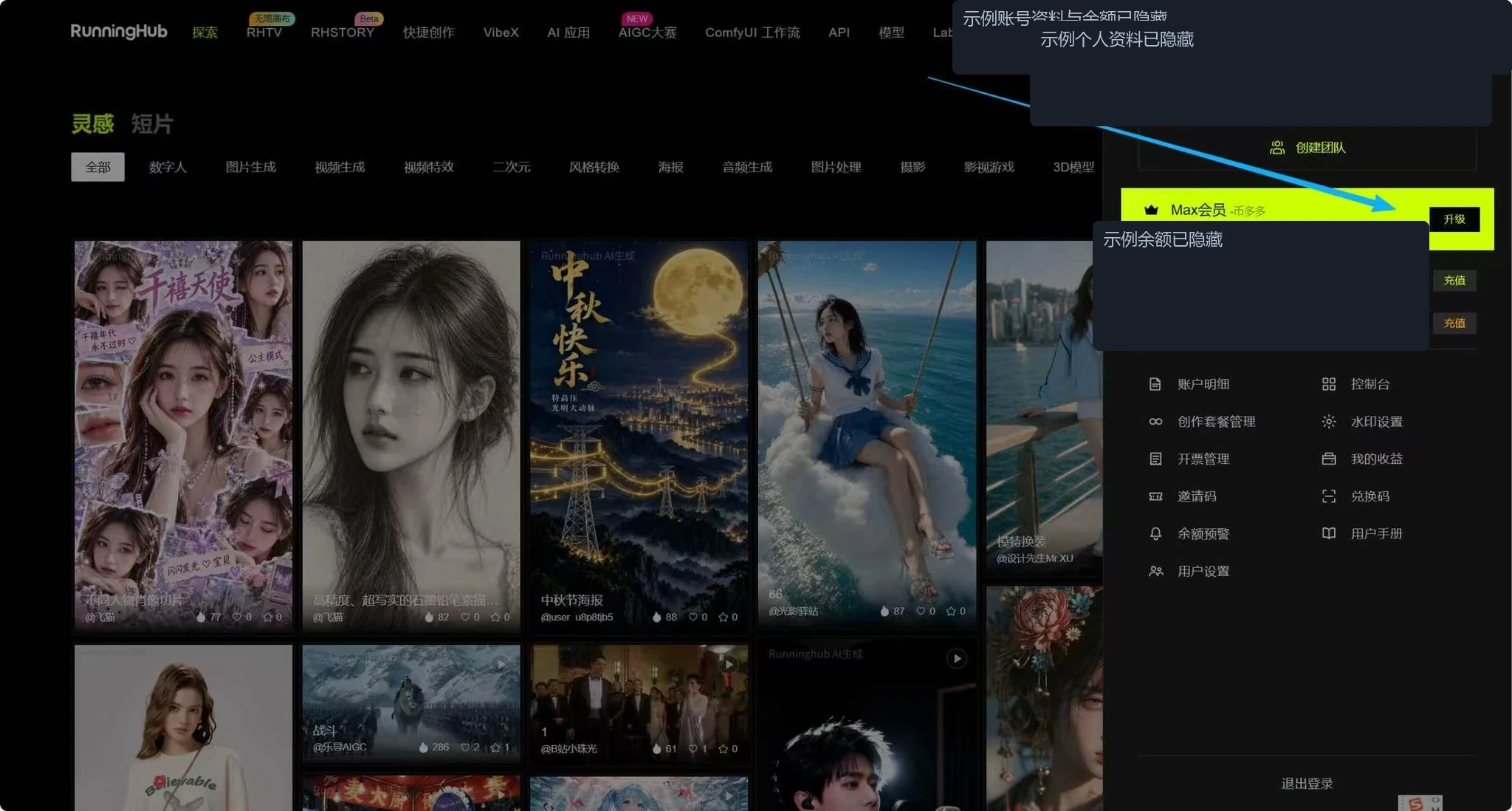
Task: Open 账户明细 document icon
Action: (x=1155, y=384)
